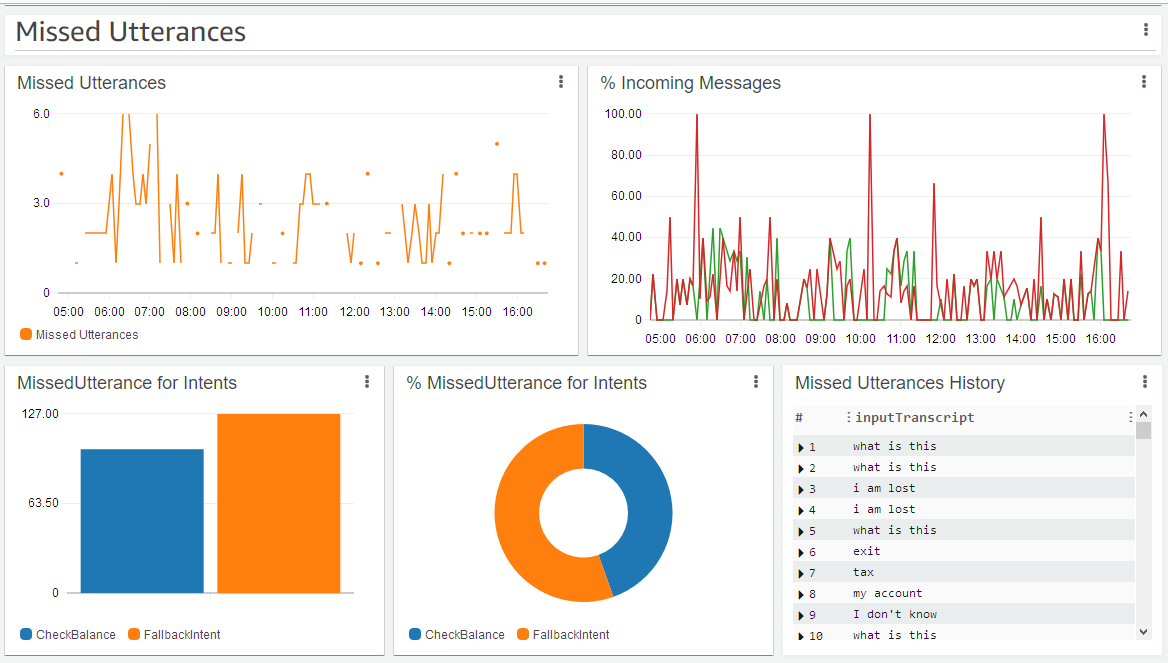The image size is (1168, 663).
Task: Open Missed Utterances History widget menu
Action: pos(1144,381)
